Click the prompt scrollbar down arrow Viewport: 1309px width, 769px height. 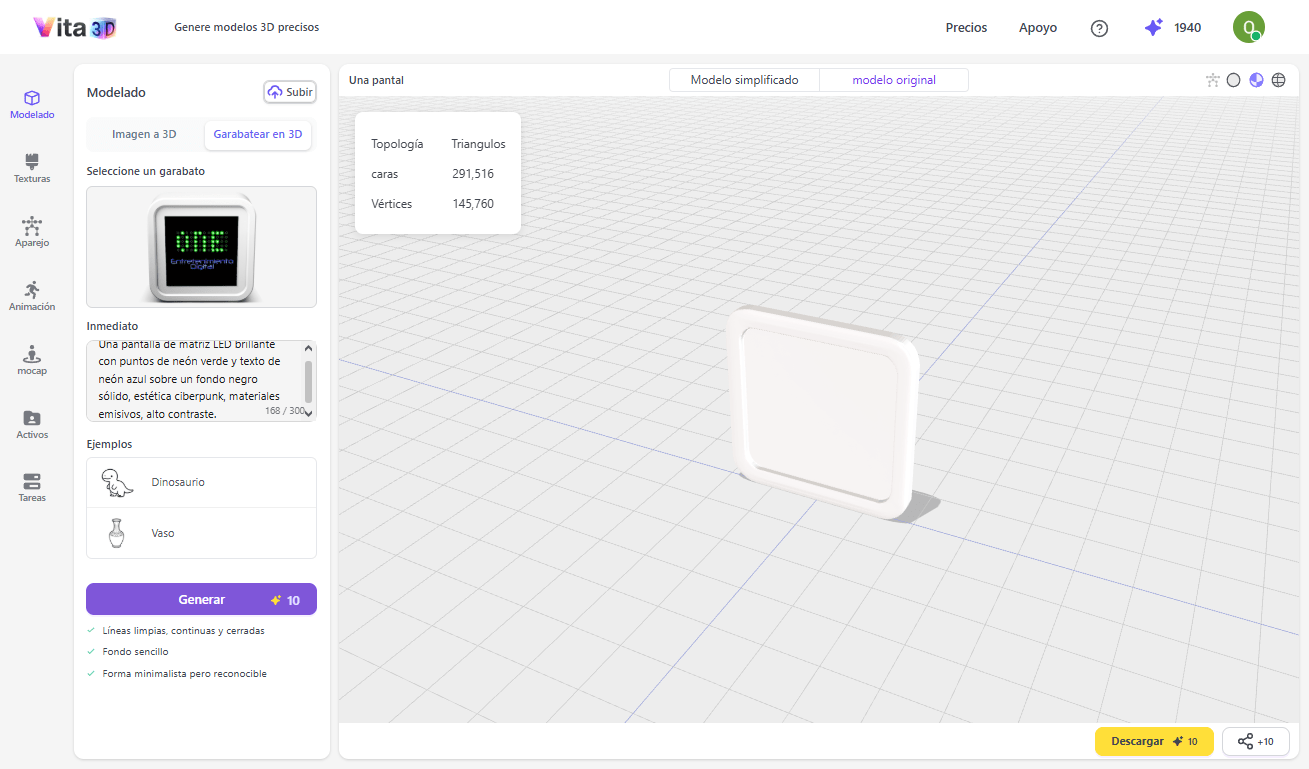point(308,412)
